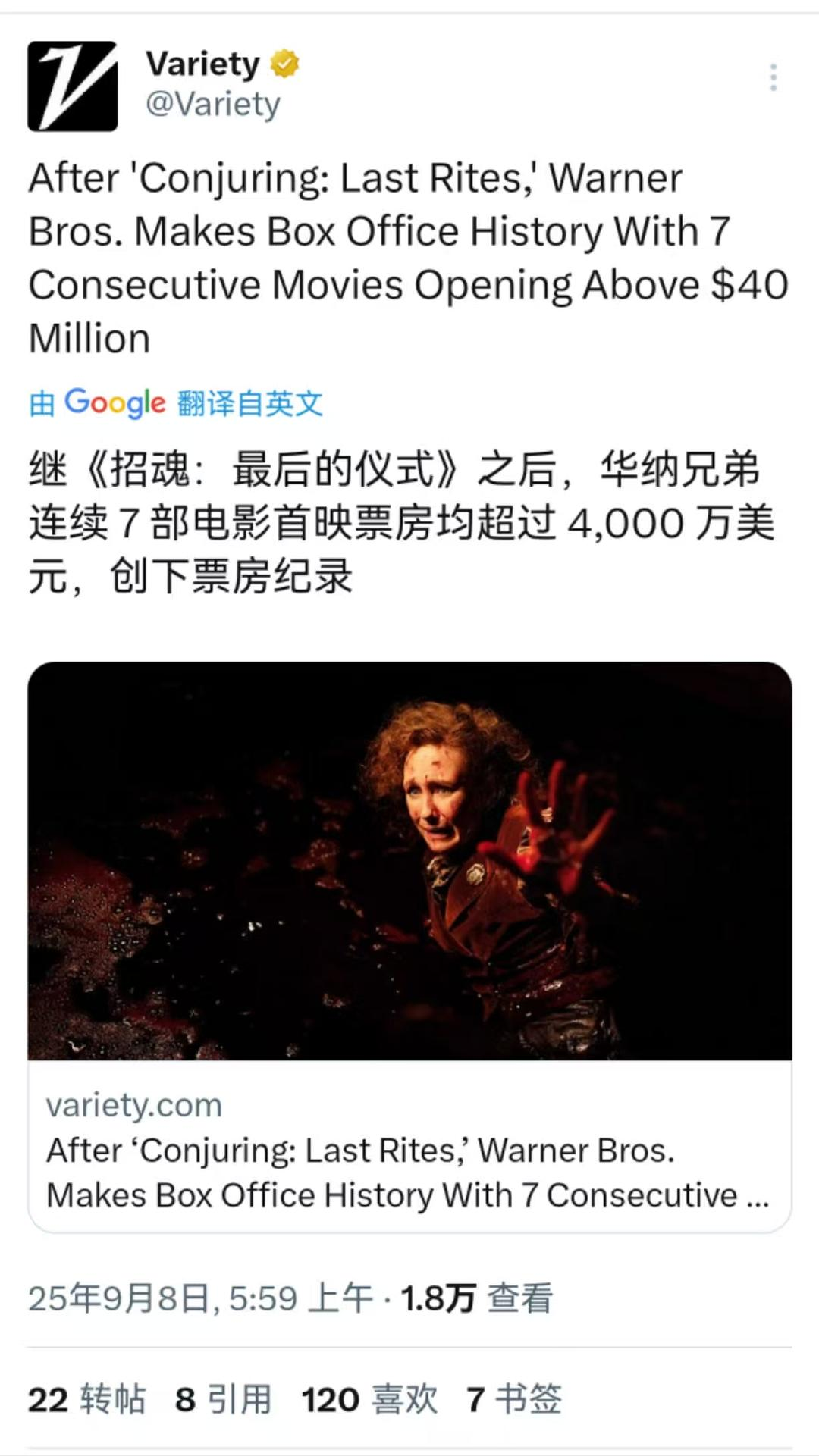Open the Variety profile avatar
Screen dimensions: 819x1456
point(73,86)
